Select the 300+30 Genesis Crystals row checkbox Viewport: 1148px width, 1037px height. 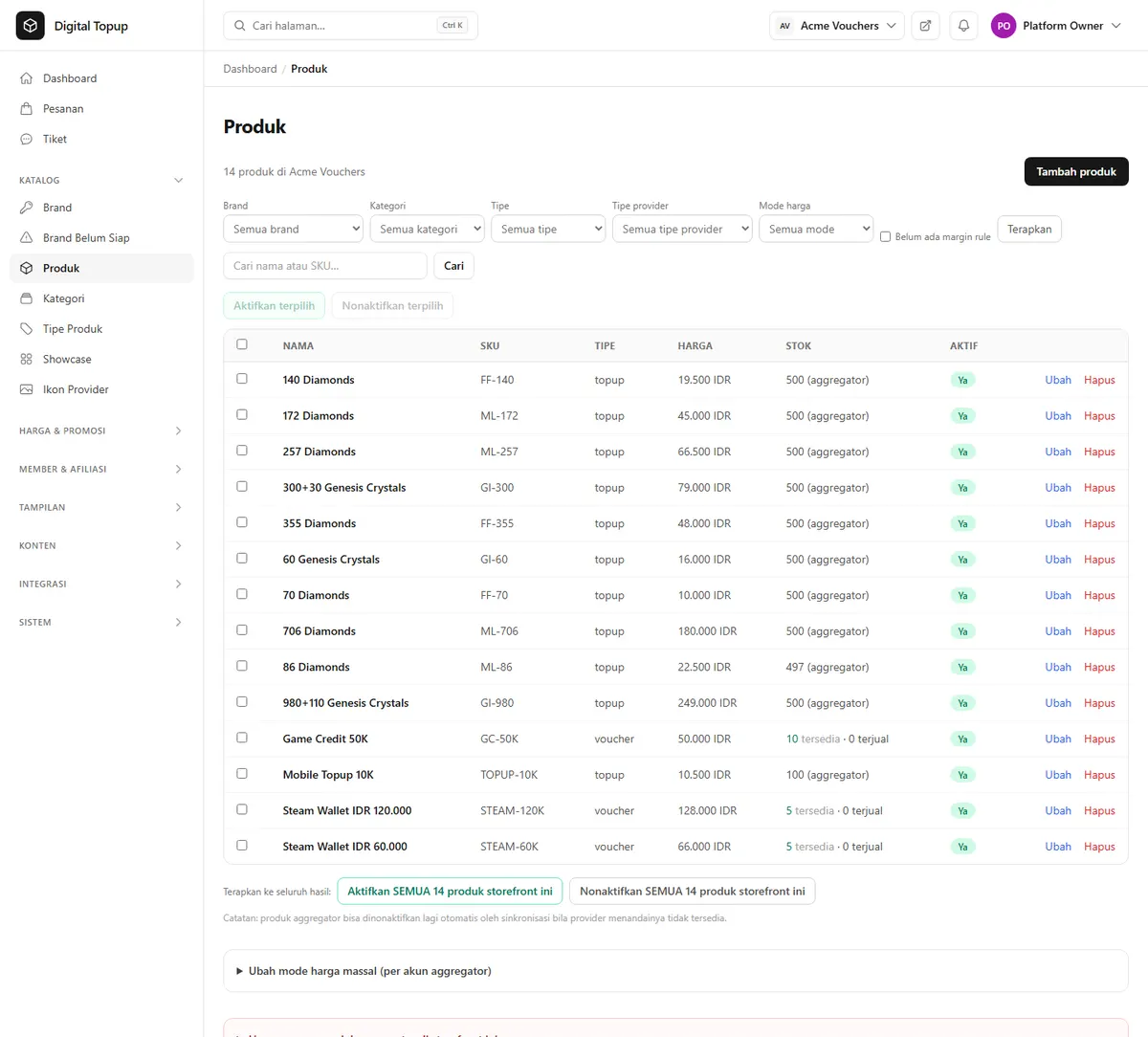[242, 486]
